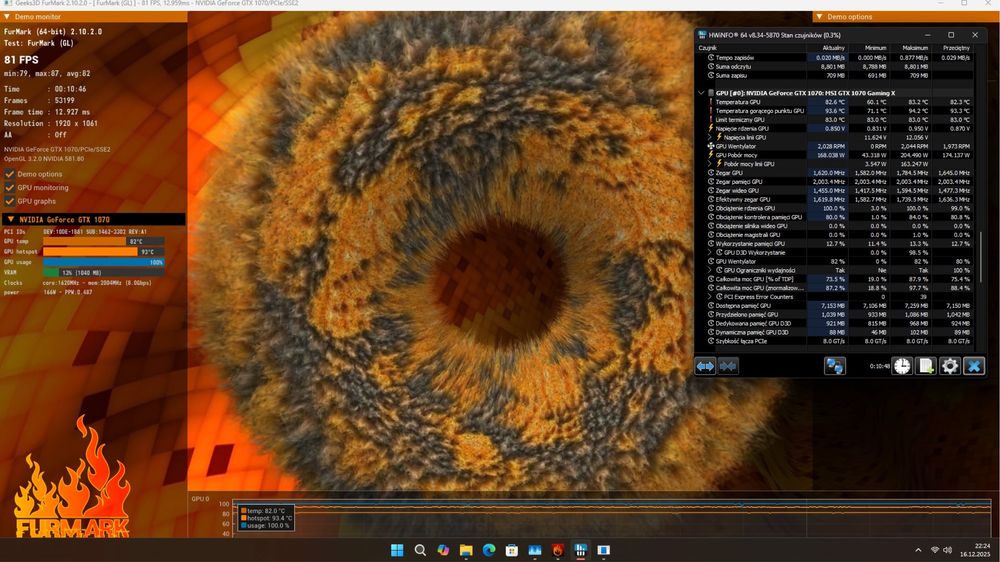Click HWiNFO expand-columns arrows button
The image size is (1000, 562).
705,366
